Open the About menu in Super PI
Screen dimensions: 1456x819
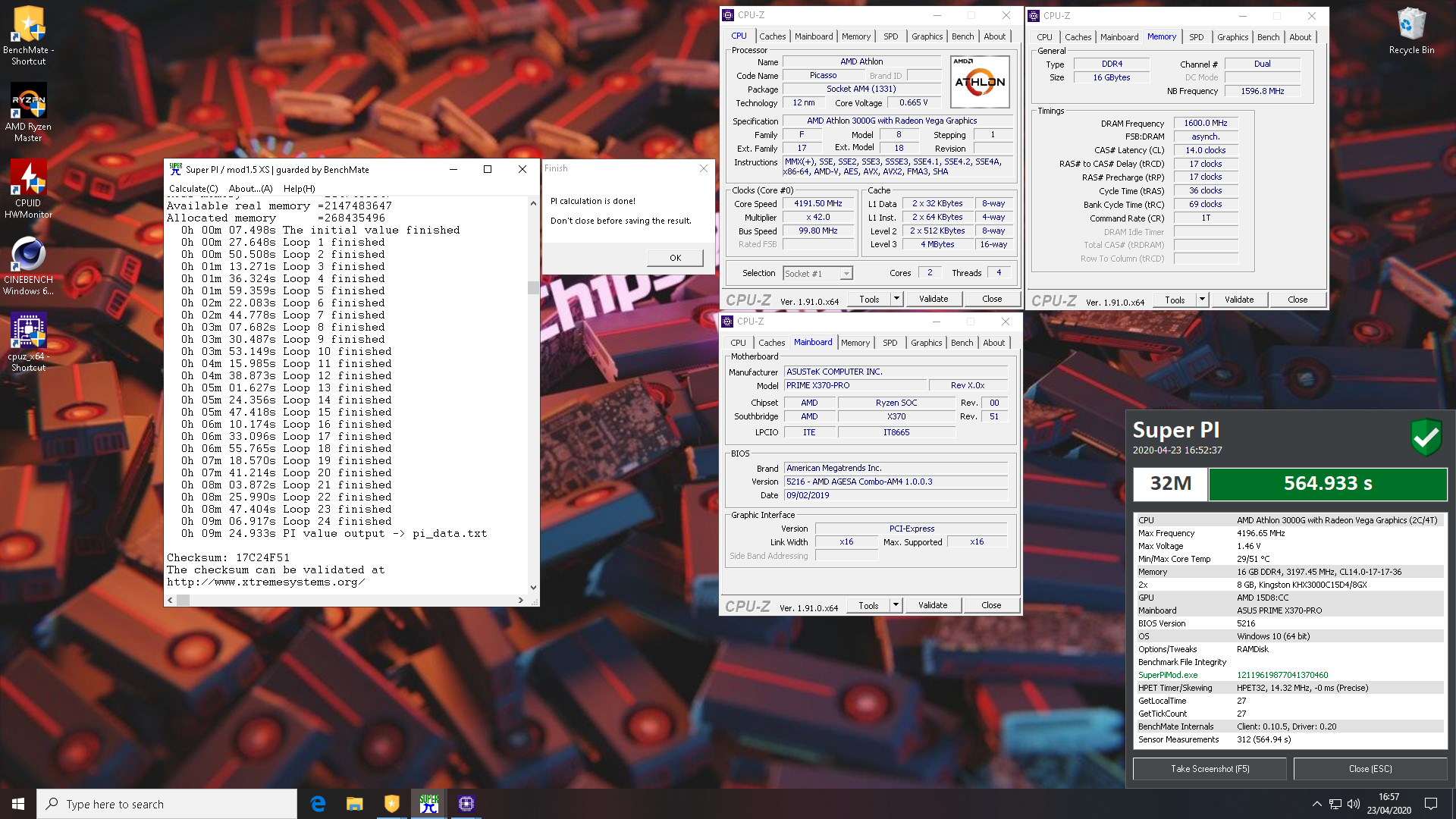coord(250,189)
